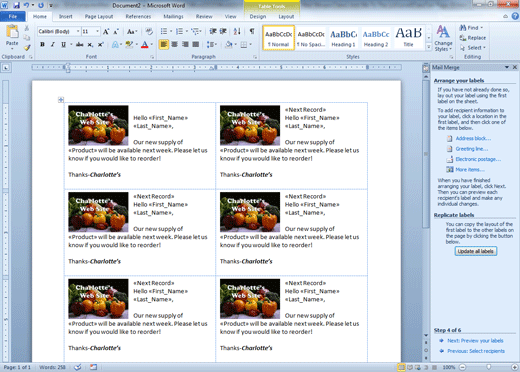Click the Update all labels button
This screenshot has height=372, width=520.
coord(476,251)
